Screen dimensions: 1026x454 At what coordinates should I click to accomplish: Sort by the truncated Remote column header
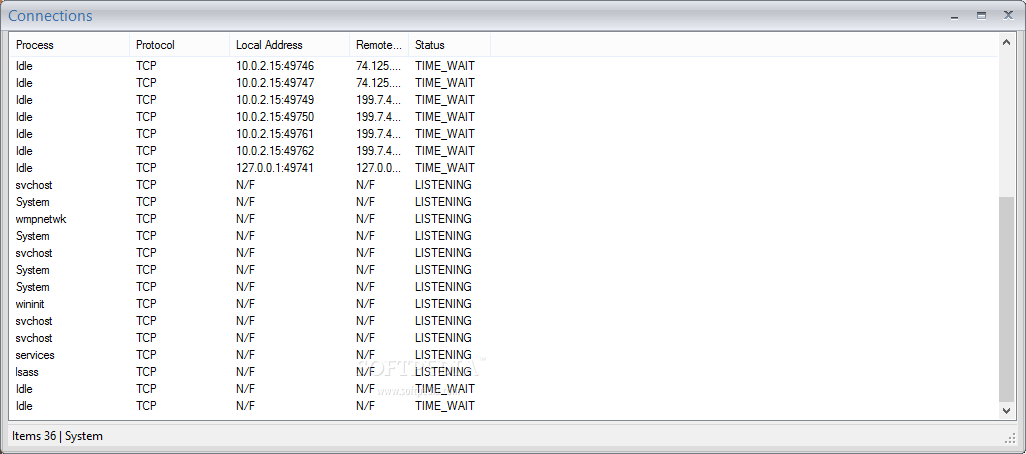pyautogui.click(x=379, y=45)
